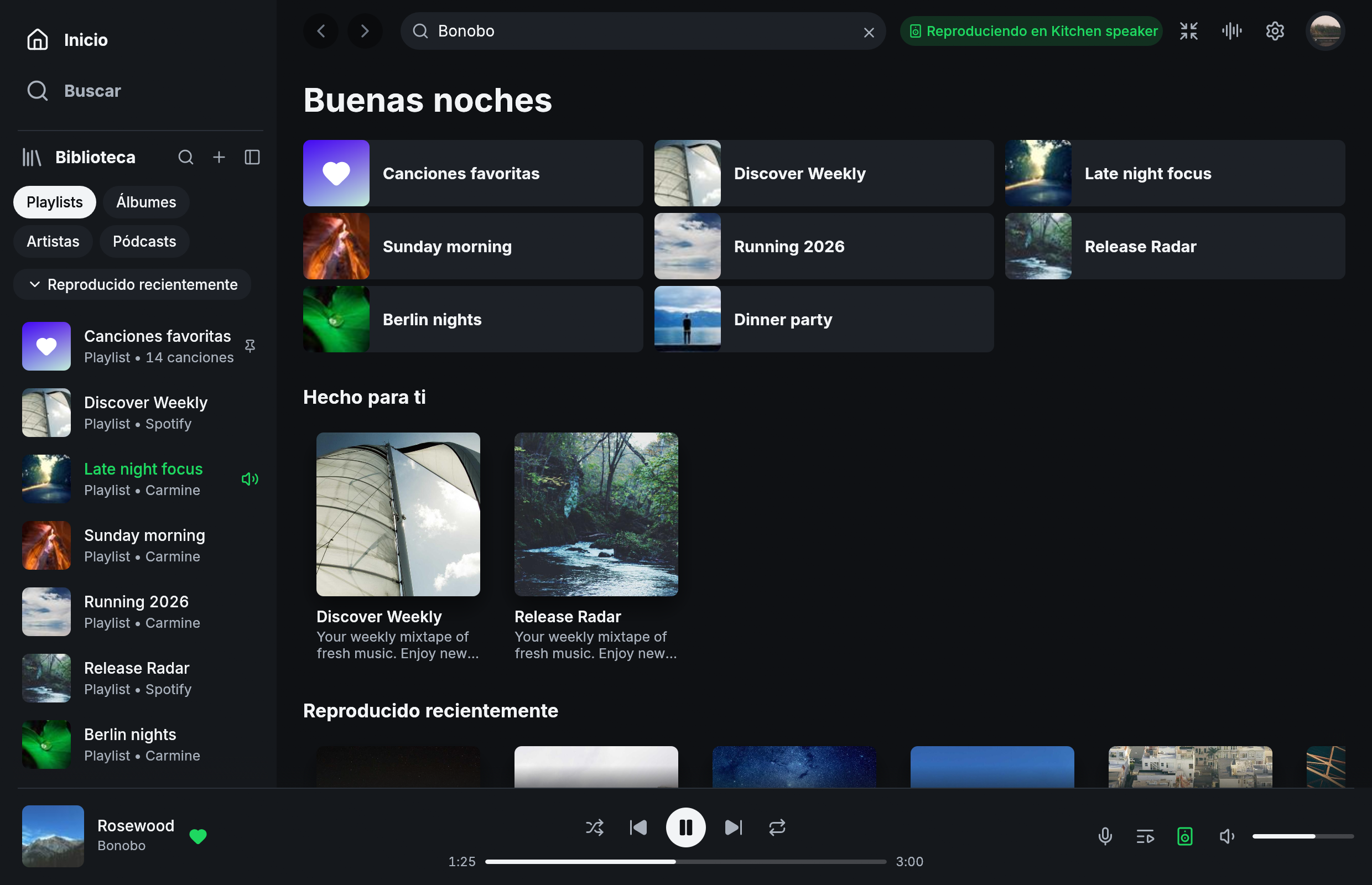Seek within the track progress bar
This screenshot has height=885, width=1372.
point(685,861)
